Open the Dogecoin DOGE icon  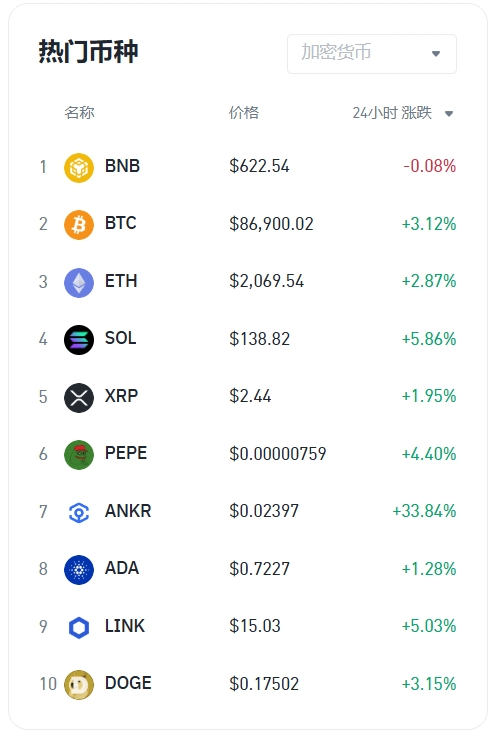click(x=79, y=685)
